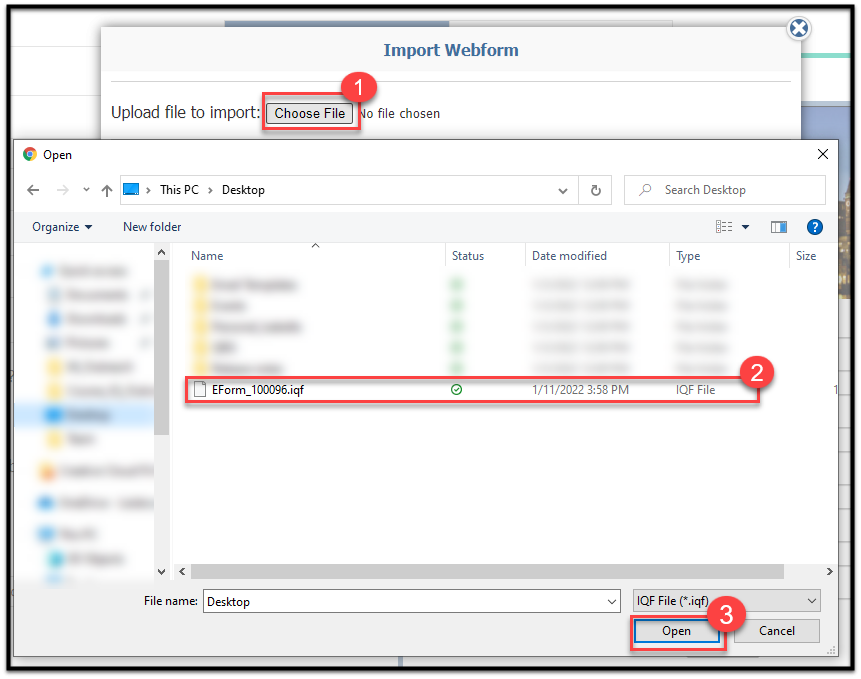
Task: Select This PC in the breadcrumb path
Action: (179, 190)
